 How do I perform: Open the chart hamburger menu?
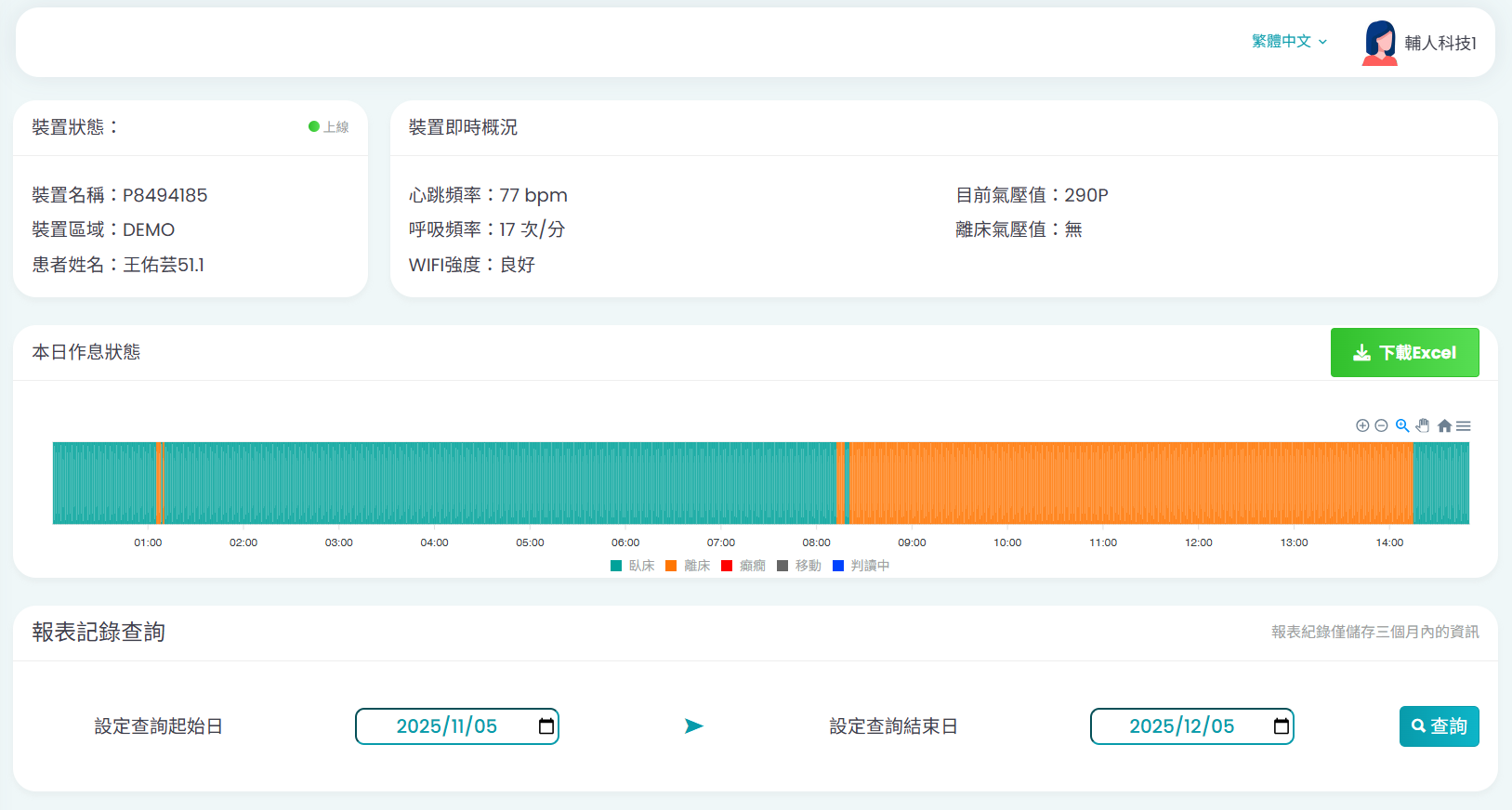pyautogui.click(x=1464, y=425)
